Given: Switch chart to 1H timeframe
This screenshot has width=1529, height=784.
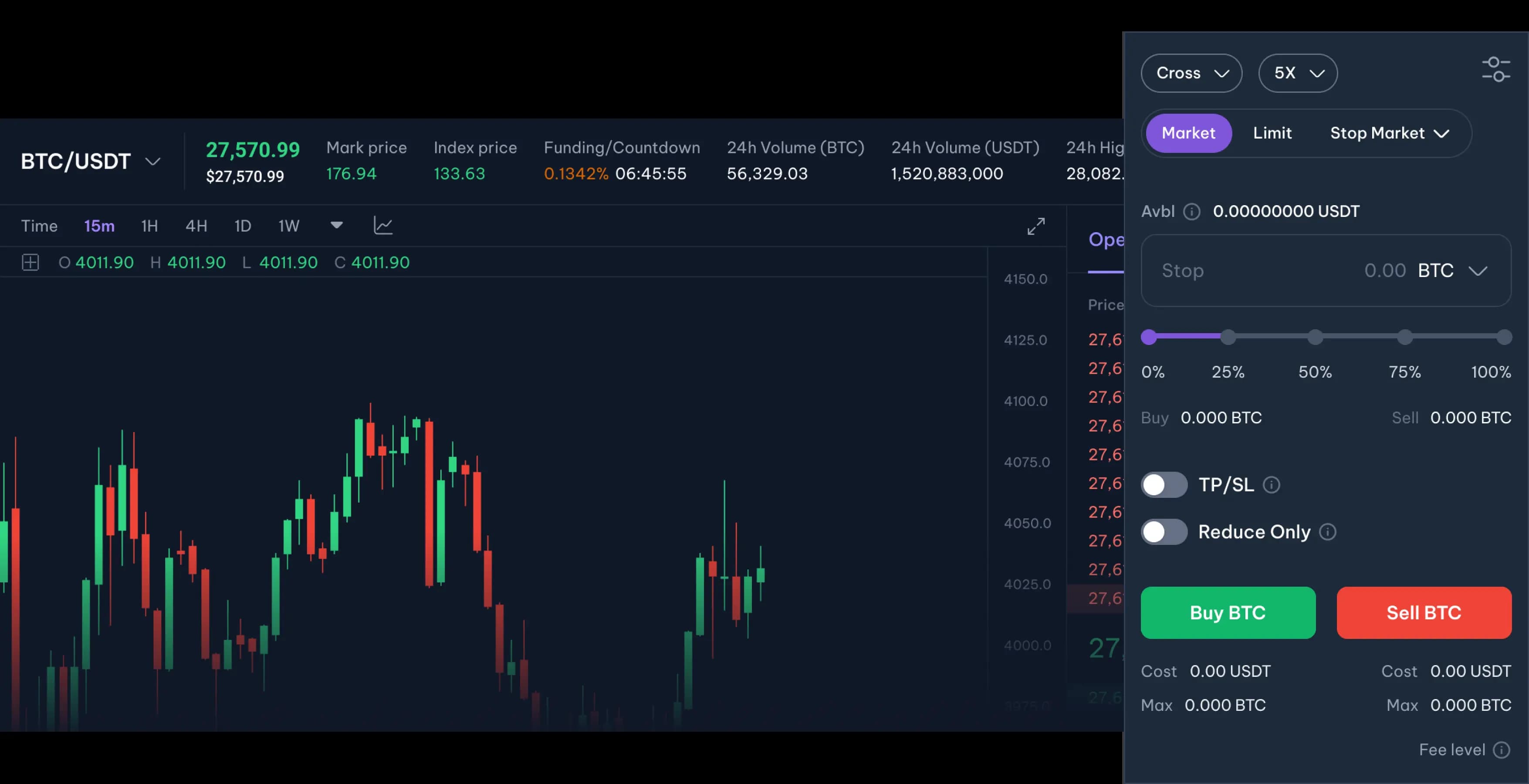Looking at the screenshot, I should click(149, 226).
